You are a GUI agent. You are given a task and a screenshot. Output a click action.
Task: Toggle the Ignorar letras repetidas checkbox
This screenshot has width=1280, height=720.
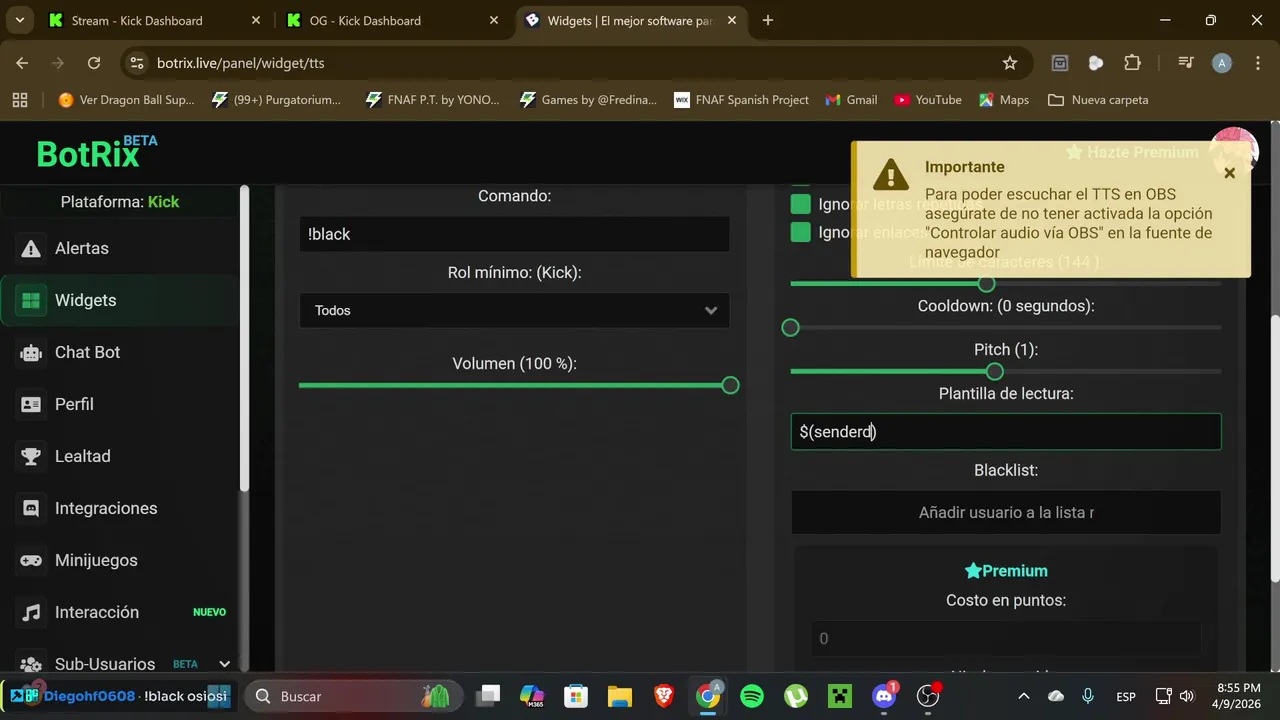800,204
